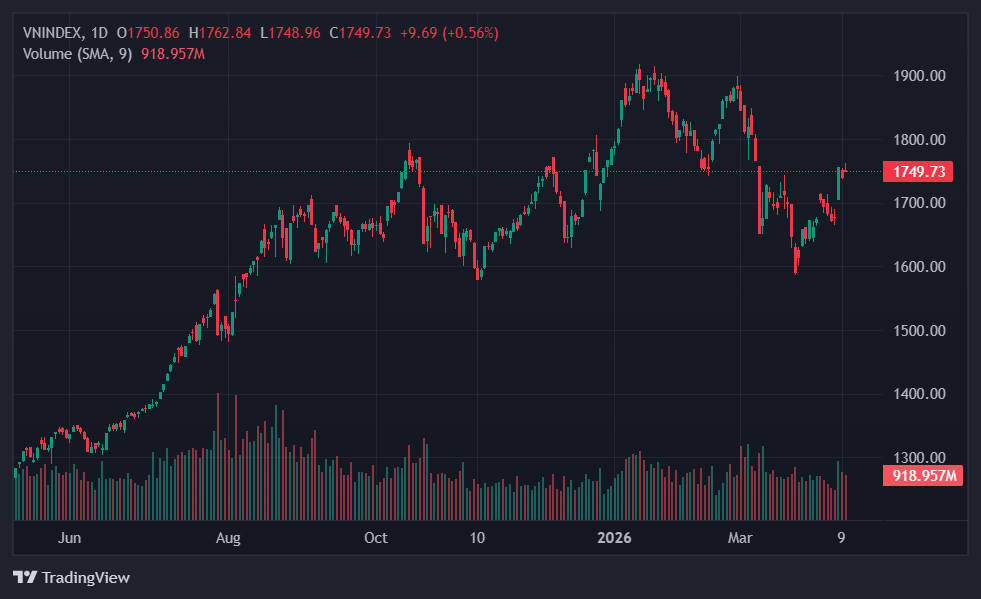The width and height of the screenshot is (981, 599).
Task: Click the Mar label on time axis
Action: click(740, 538)
